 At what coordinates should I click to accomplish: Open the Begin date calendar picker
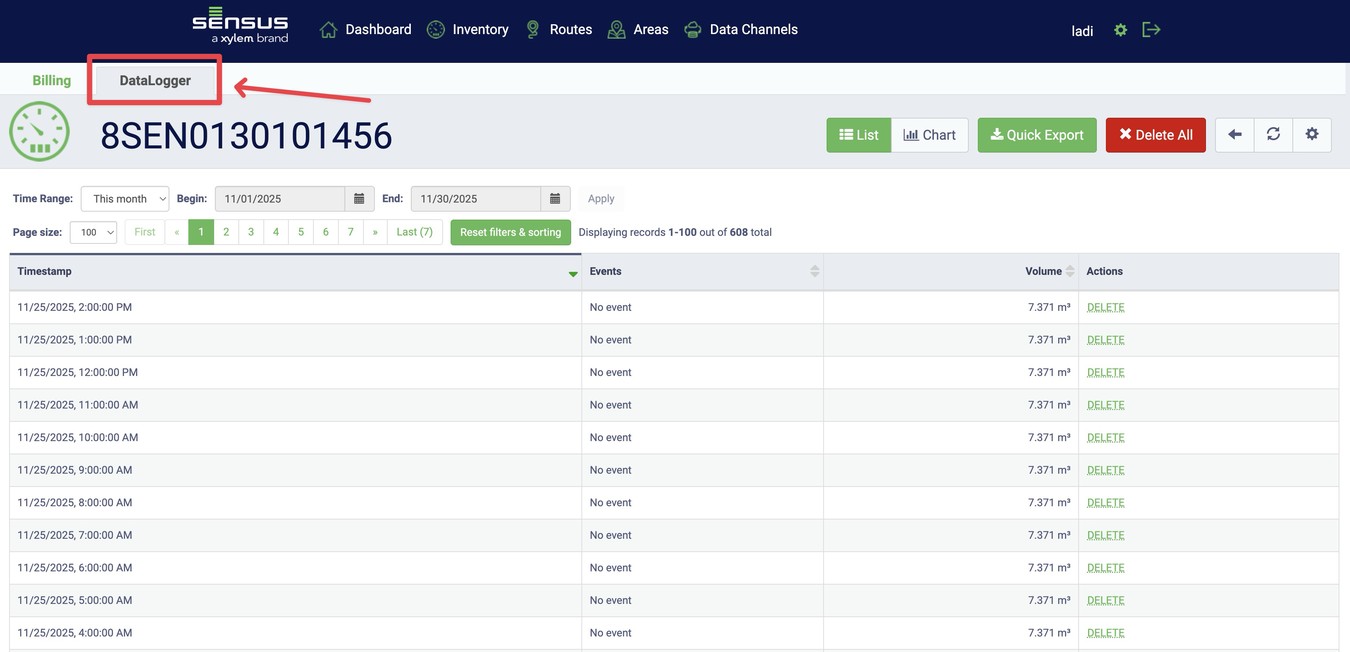click(359, 199)
